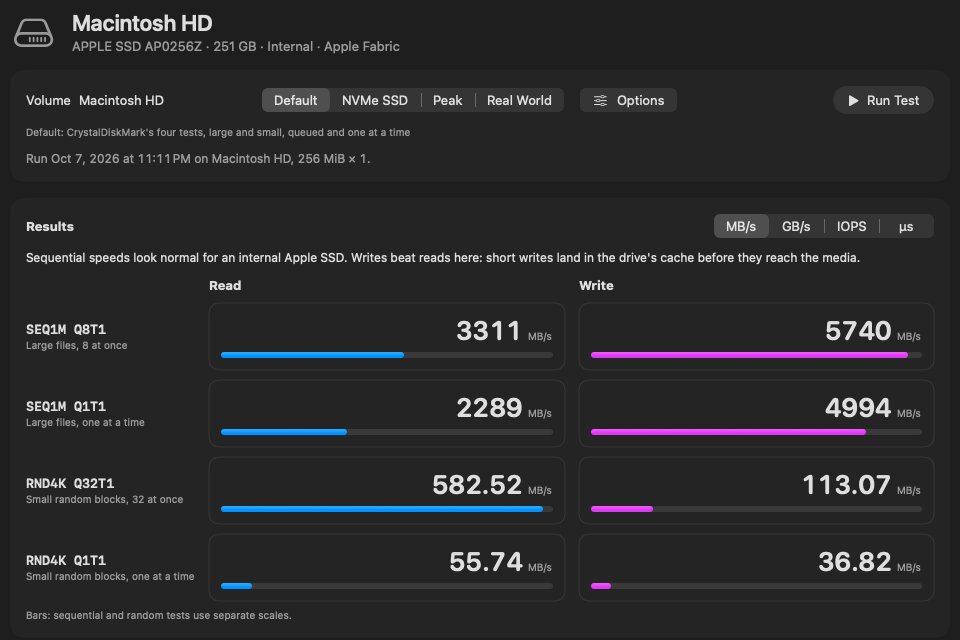Click the 2289 MB/s read value
The width and height of the screenshot is (960, 640).
click(x=504, y=408)
